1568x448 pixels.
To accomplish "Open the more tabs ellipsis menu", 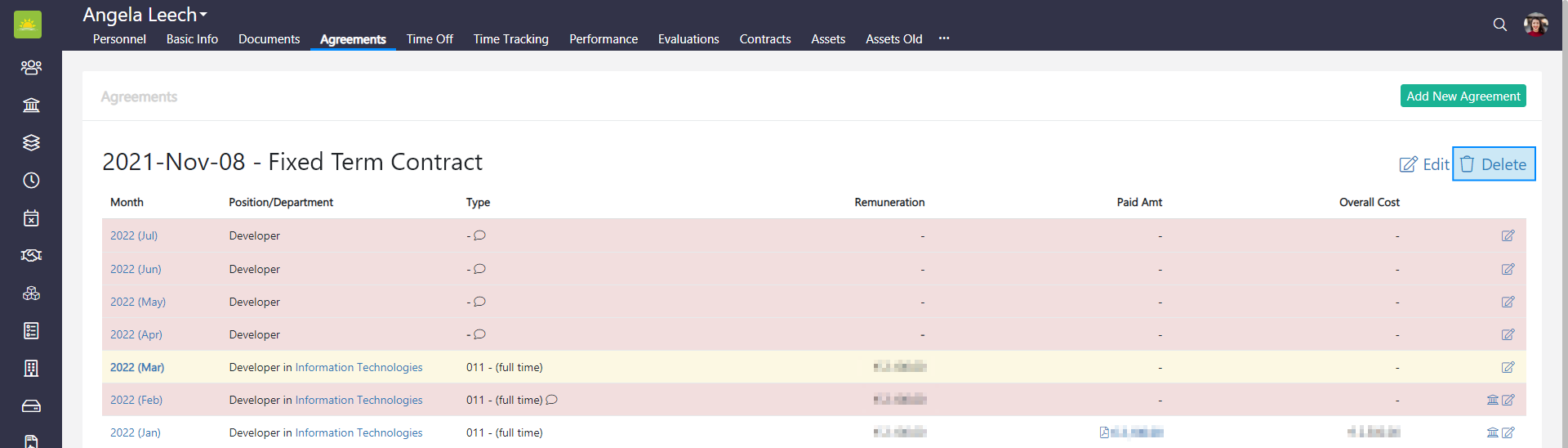I will pos(944,38).
